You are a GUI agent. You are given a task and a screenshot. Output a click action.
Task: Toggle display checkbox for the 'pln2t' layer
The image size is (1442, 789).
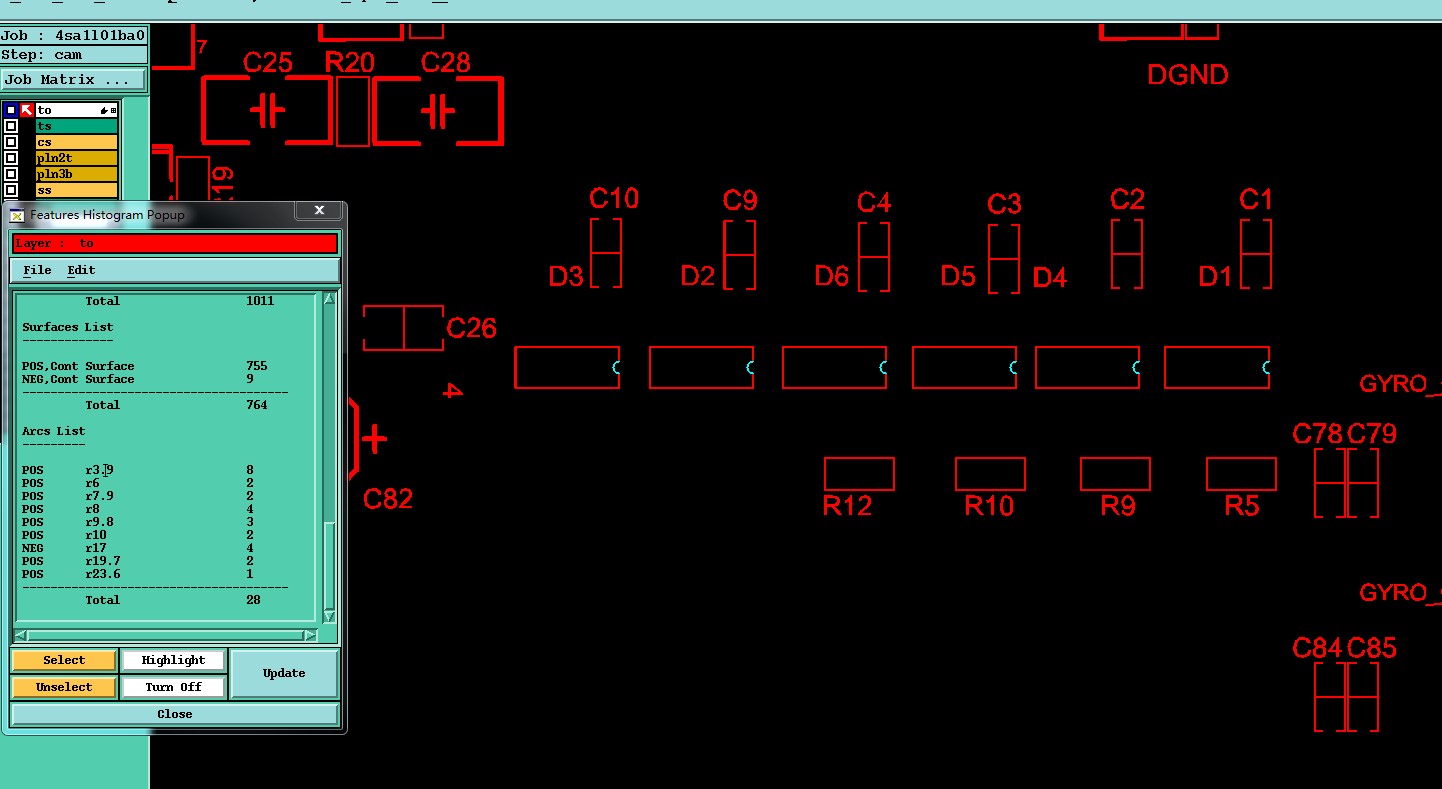(x=11, y=158)
